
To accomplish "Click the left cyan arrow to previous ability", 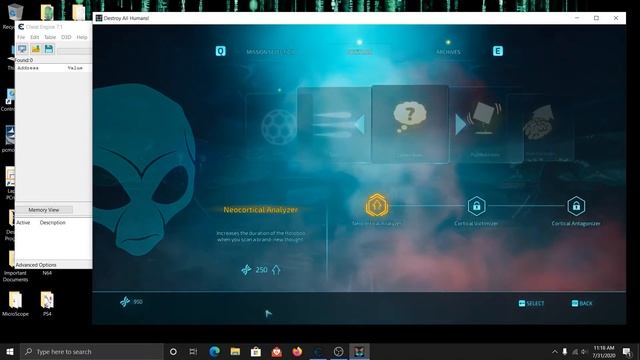I will [x=360, y=124].
